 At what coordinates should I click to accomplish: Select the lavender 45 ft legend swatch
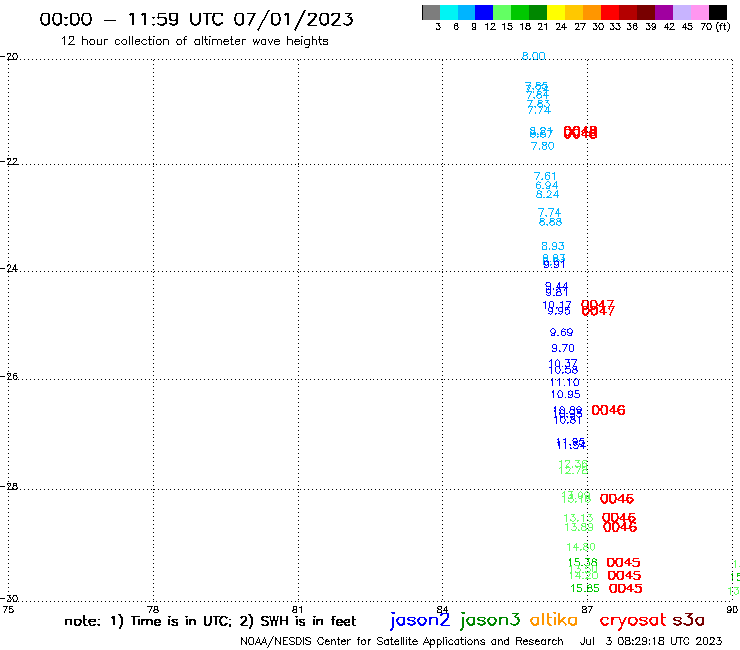(681, 12)
